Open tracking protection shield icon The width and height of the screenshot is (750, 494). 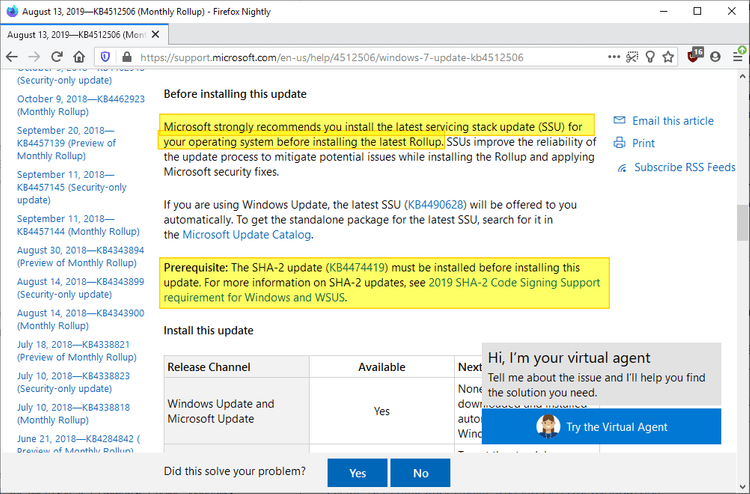(105, 57)
